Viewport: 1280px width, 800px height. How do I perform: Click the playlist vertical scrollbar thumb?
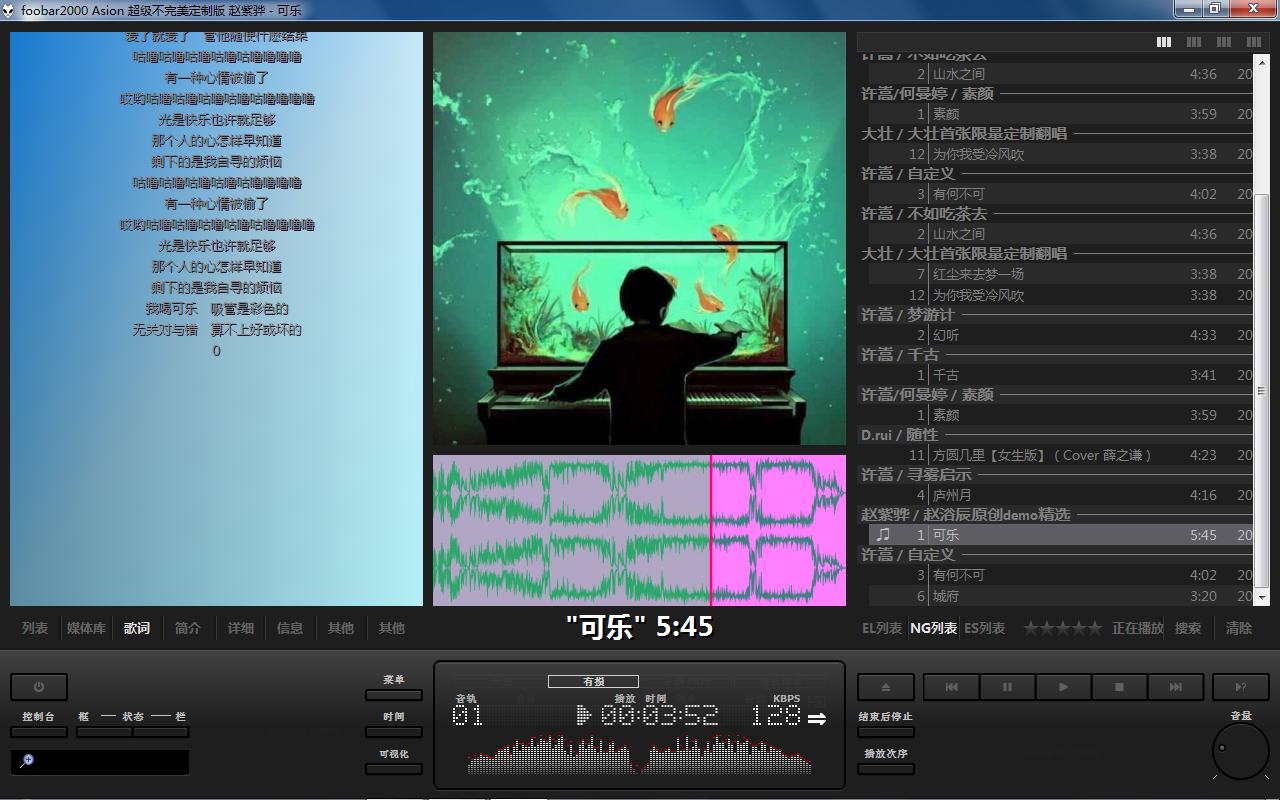(1261, 390)
